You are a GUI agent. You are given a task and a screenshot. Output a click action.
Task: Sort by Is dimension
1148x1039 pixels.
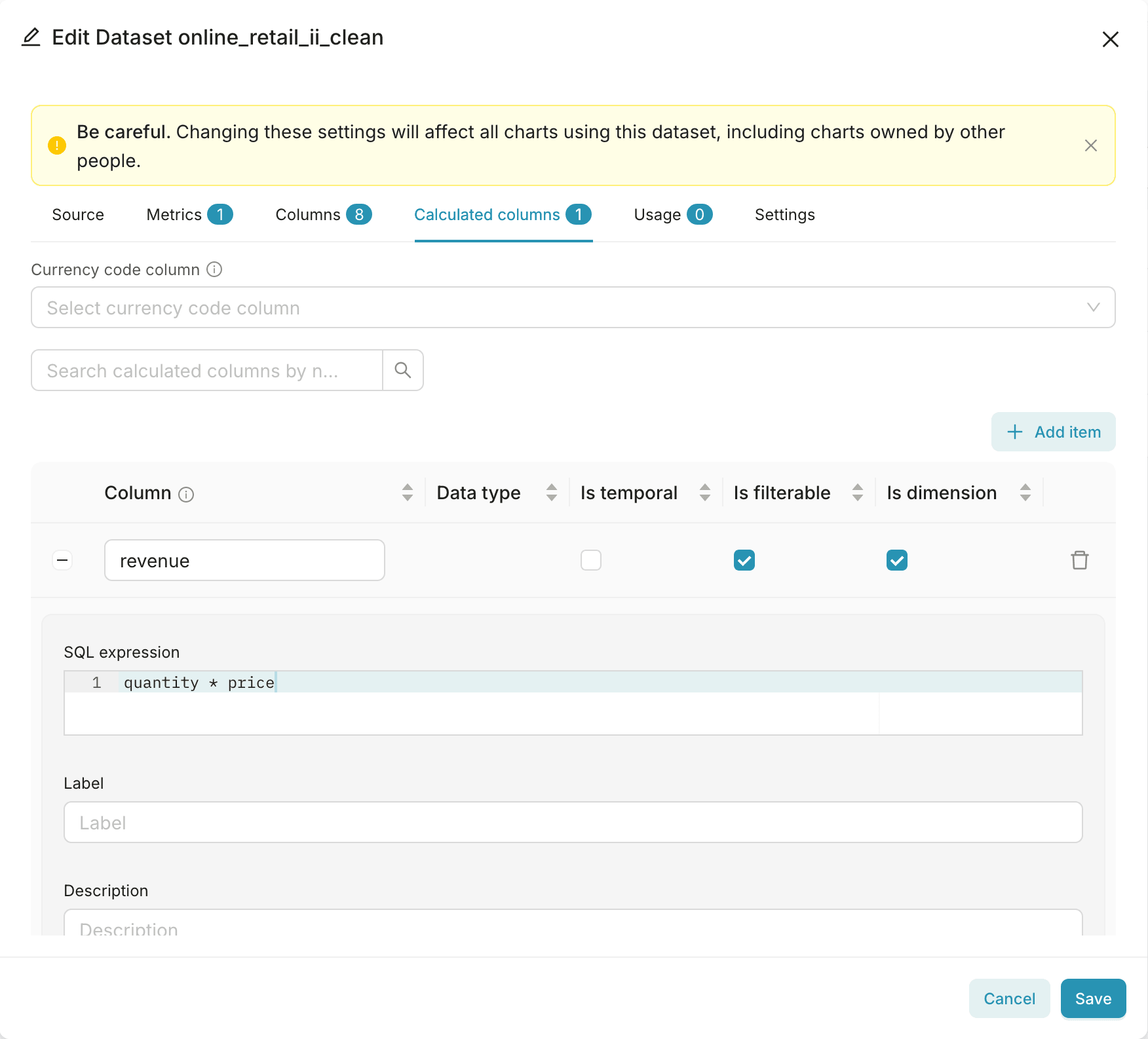coord(1025,493)
